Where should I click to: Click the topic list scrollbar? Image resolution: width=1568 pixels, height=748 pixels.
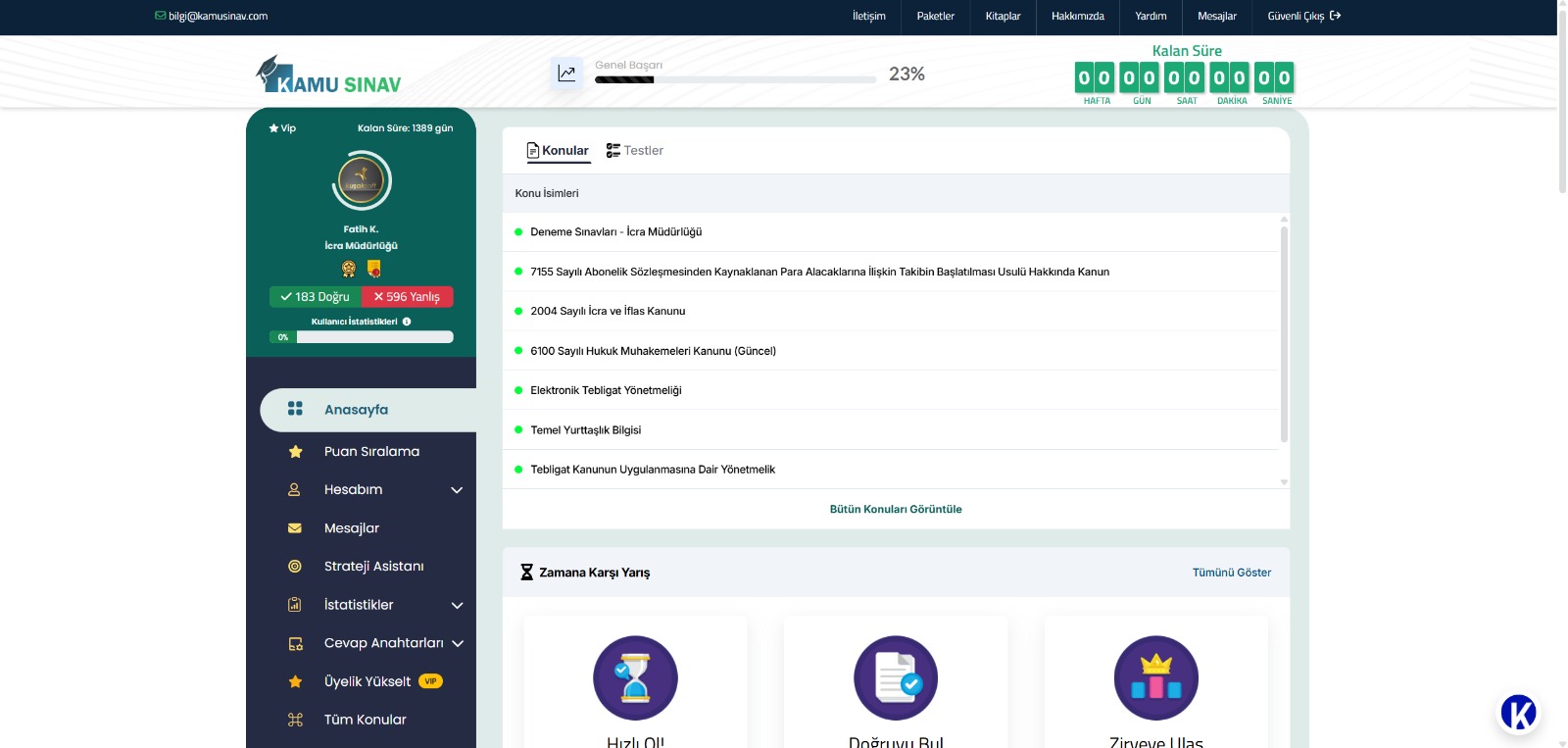click(x=1284, y=333)
